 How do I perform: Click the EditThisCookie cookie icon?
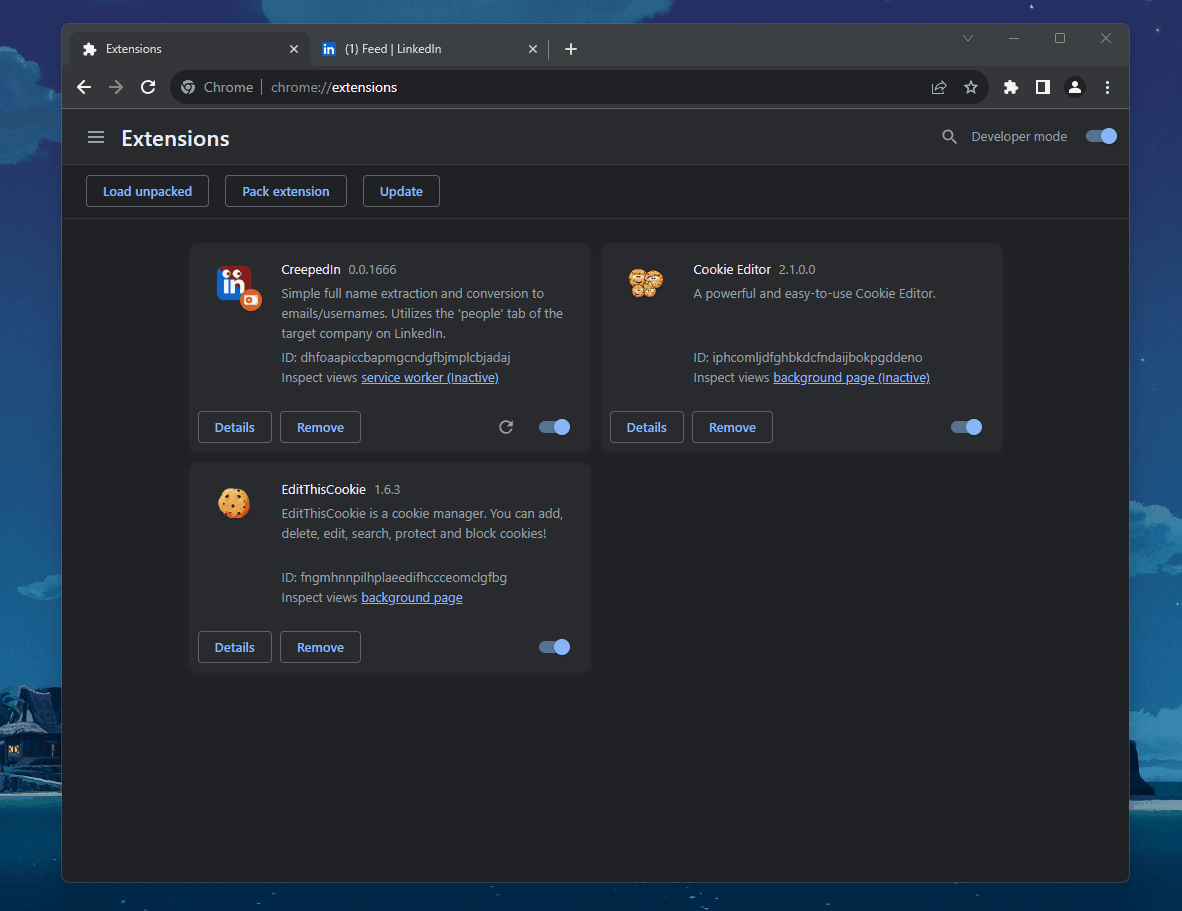point(234,503)
